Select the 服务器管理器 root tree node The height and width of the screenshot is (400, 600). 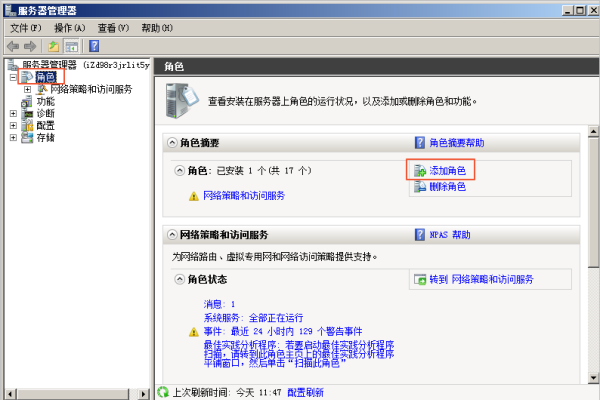tap(86, 65)
